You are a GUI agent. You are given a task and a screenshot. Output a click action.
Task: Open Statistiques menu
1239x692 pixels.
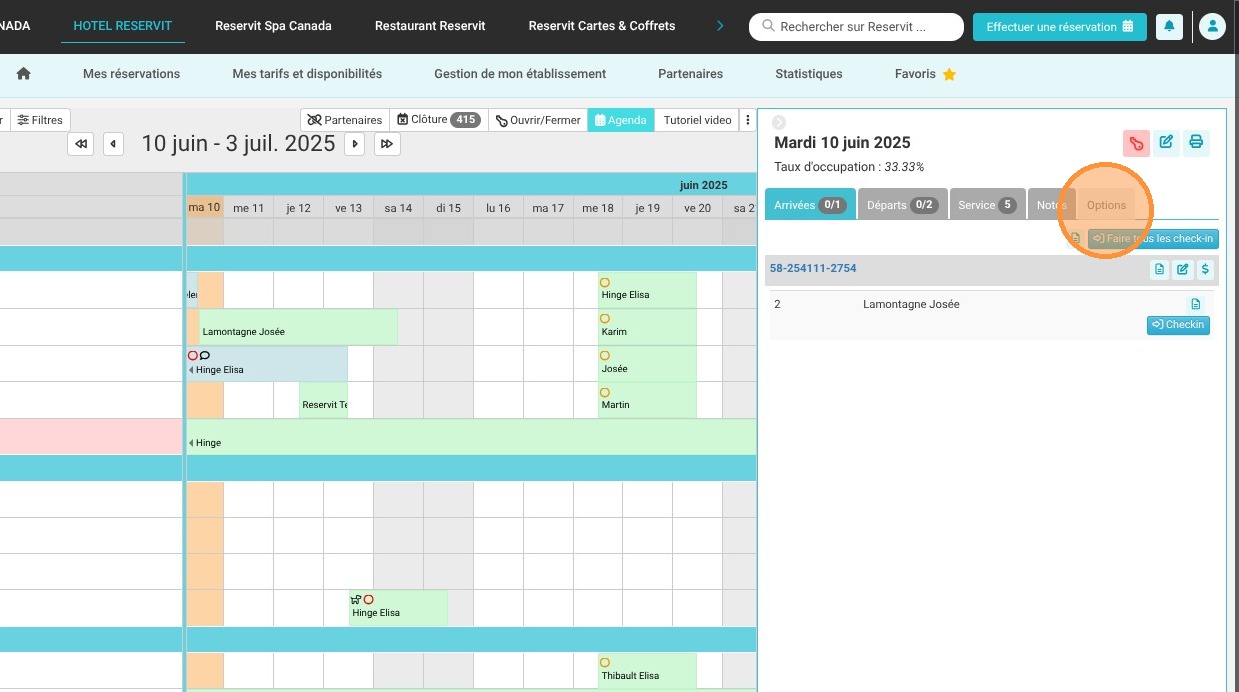pyautogui.click(x=809, y=74)
